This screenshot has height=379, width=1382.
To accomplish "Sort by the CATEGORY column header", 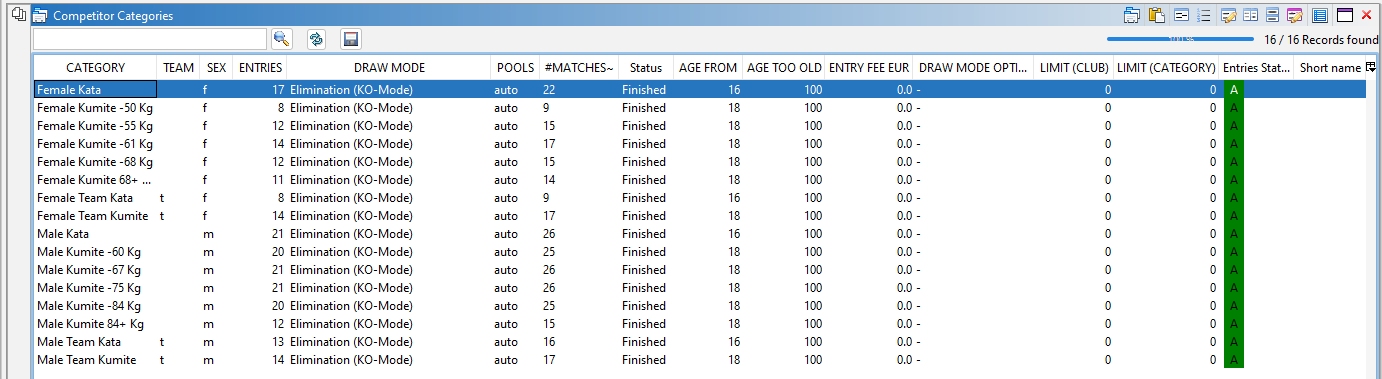I will point(95,68).
